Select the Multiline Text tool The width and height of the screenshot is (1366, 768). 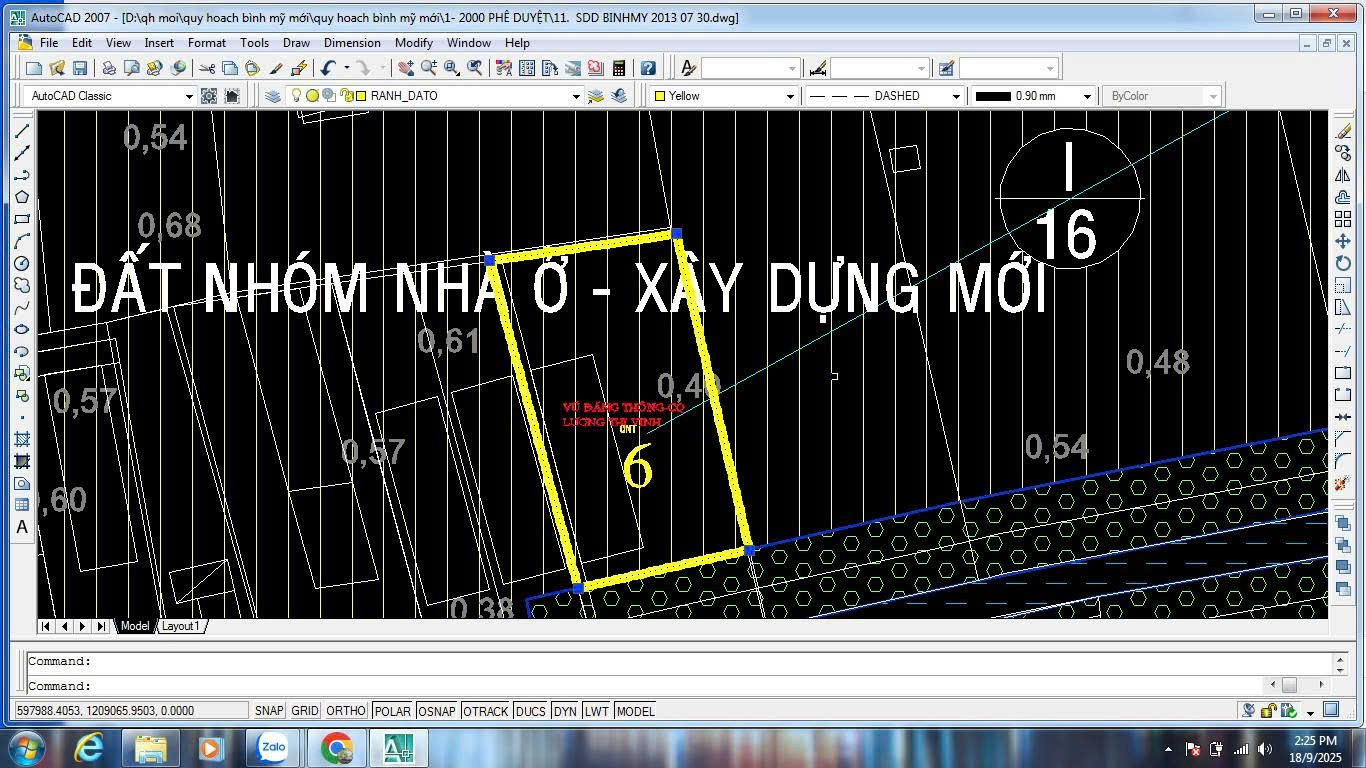[x=21, y=527]
